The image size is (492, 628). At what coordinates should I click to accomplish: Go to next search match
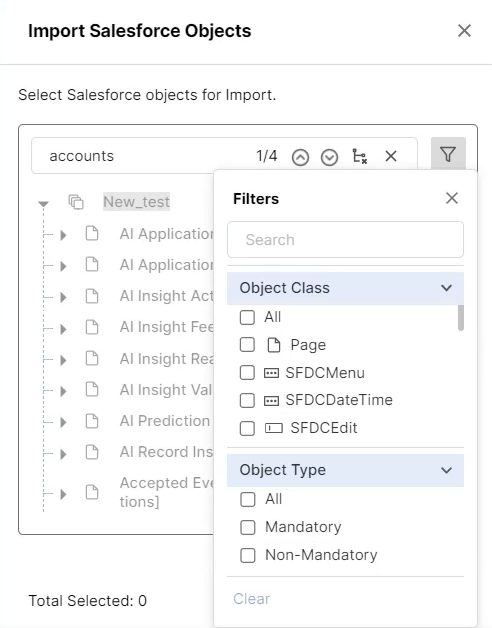coord(329,157)
